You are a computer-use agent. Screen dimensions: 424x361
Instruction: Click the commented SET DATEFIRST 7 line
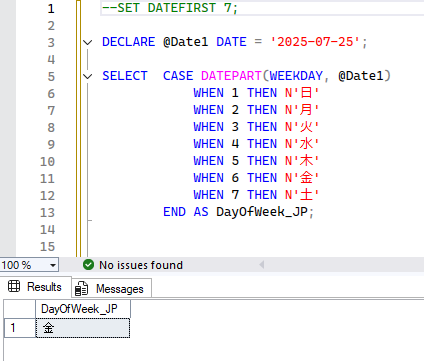[x=170, y=8]
